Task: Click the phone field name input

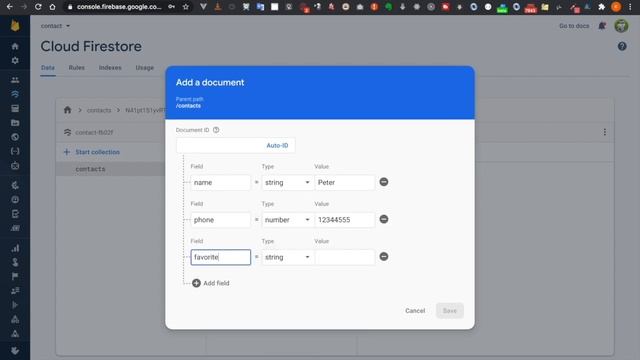Action: (220, 220)
